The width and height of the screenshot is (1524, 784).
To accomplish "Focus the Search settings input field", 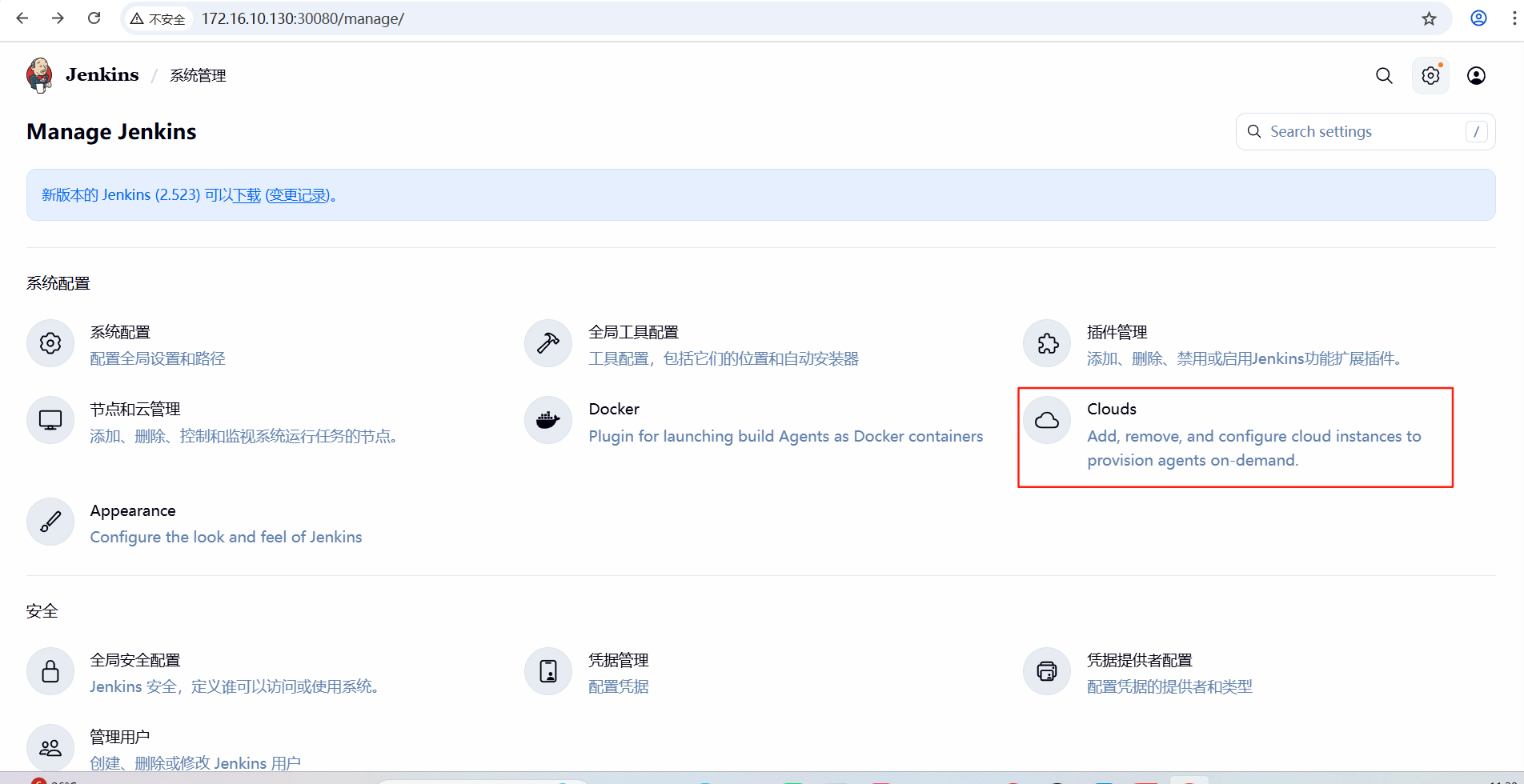I will [1366, 132].
